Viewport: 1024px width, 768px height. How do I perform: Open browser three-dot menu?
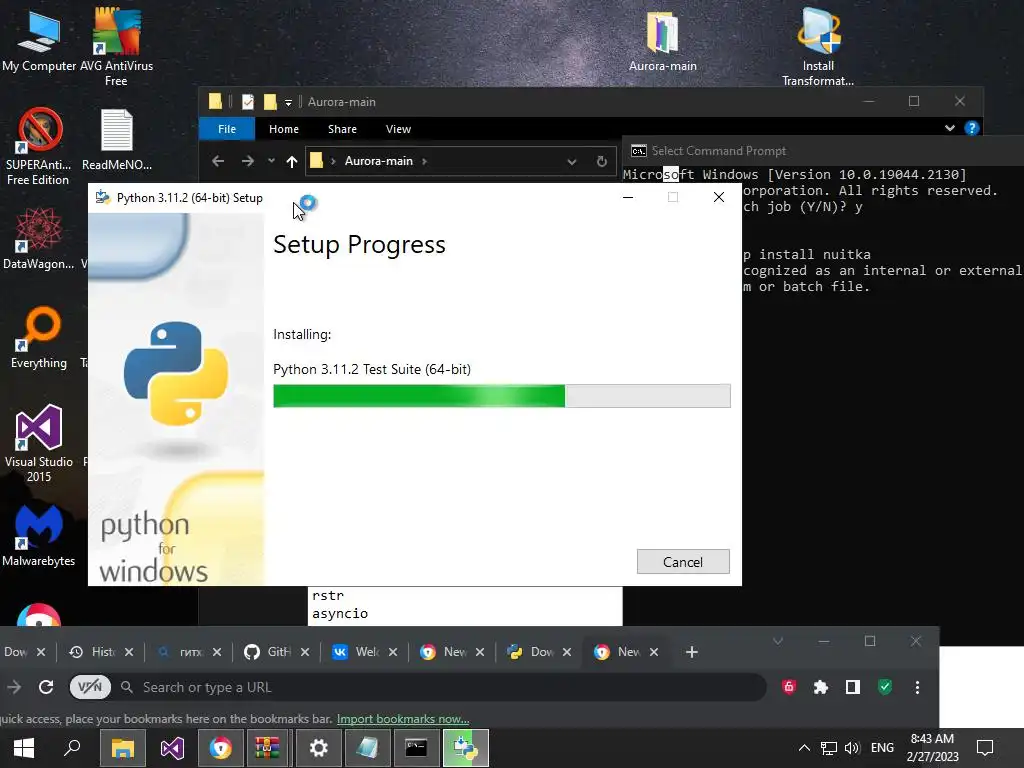tap(917, 687)
